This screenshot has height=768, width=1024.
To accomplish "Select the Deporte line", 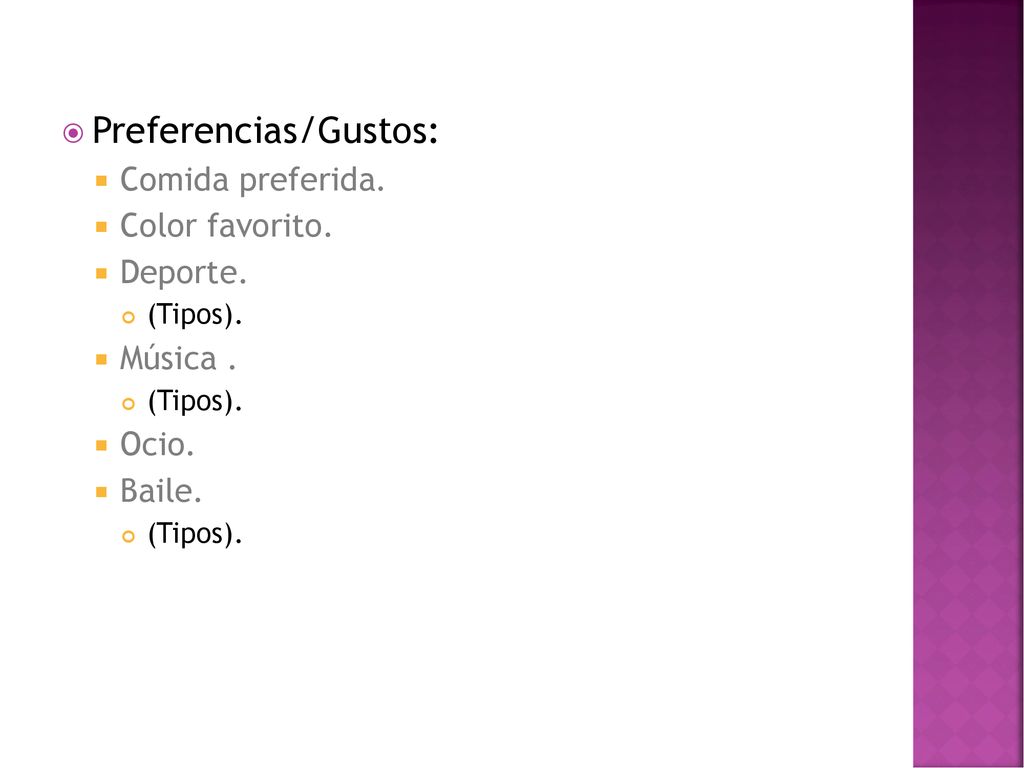I will [x=184, y=273].
